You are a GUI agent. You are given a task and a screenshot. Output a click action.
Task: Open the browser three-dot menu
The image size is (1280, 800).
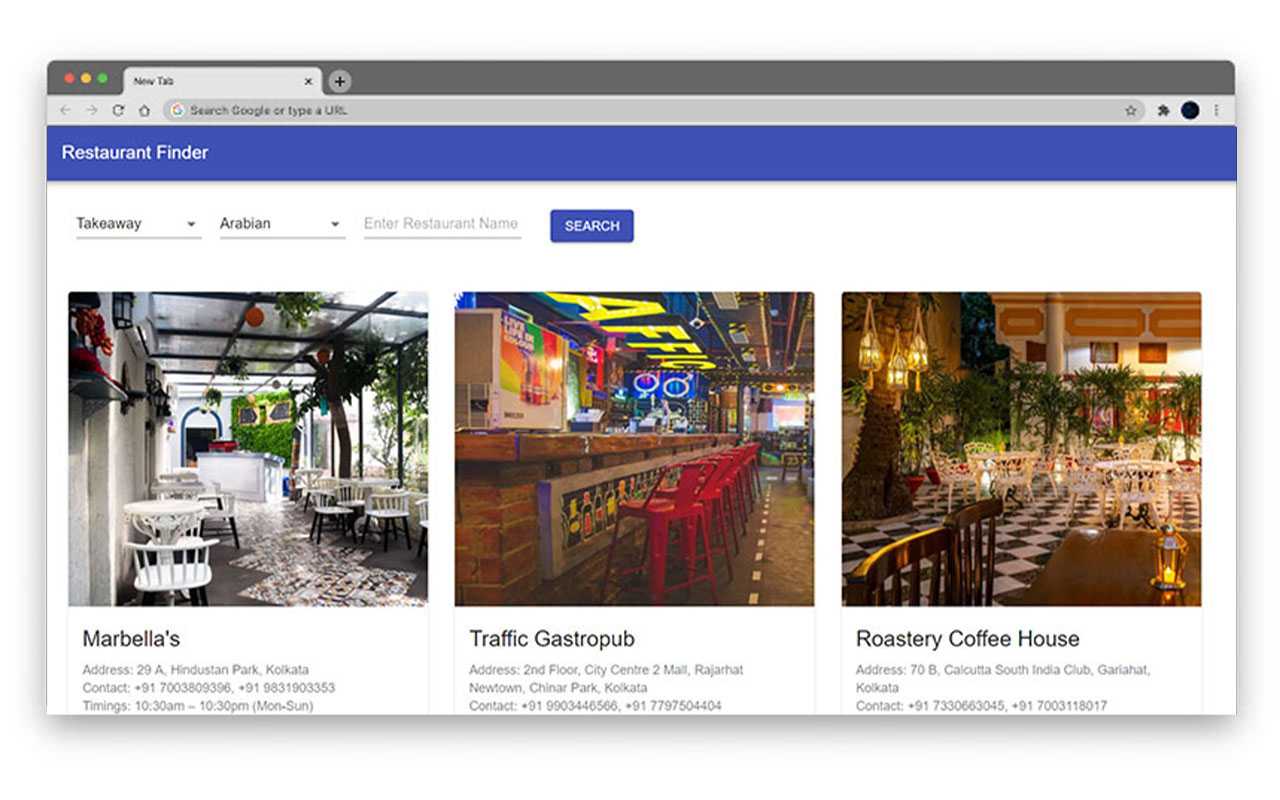coord(1216,111)
